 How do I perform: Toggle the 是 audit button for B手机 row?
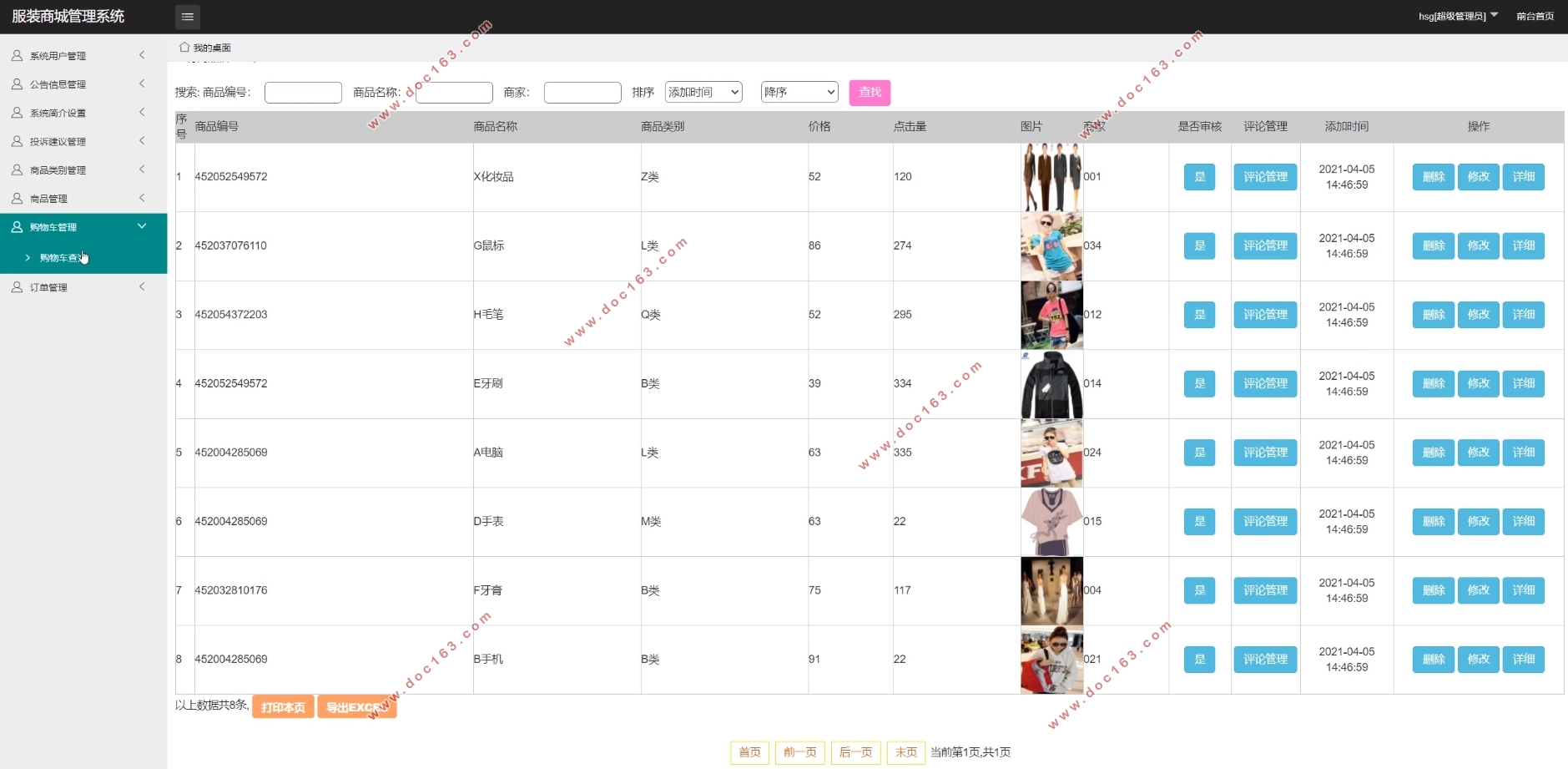click(1199, 660)
